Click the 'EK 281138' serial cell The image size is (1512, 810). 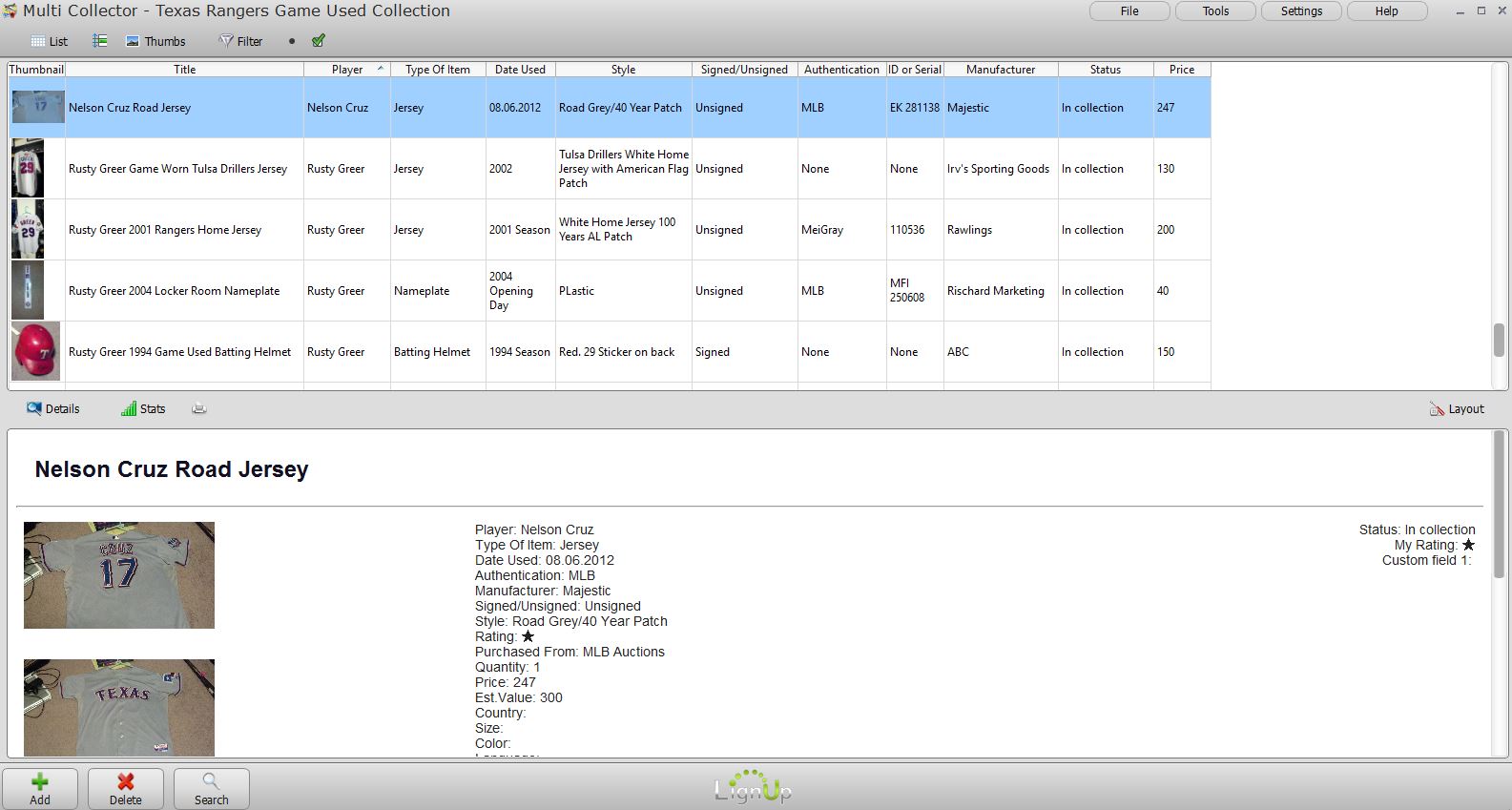[x=915, y=108]
